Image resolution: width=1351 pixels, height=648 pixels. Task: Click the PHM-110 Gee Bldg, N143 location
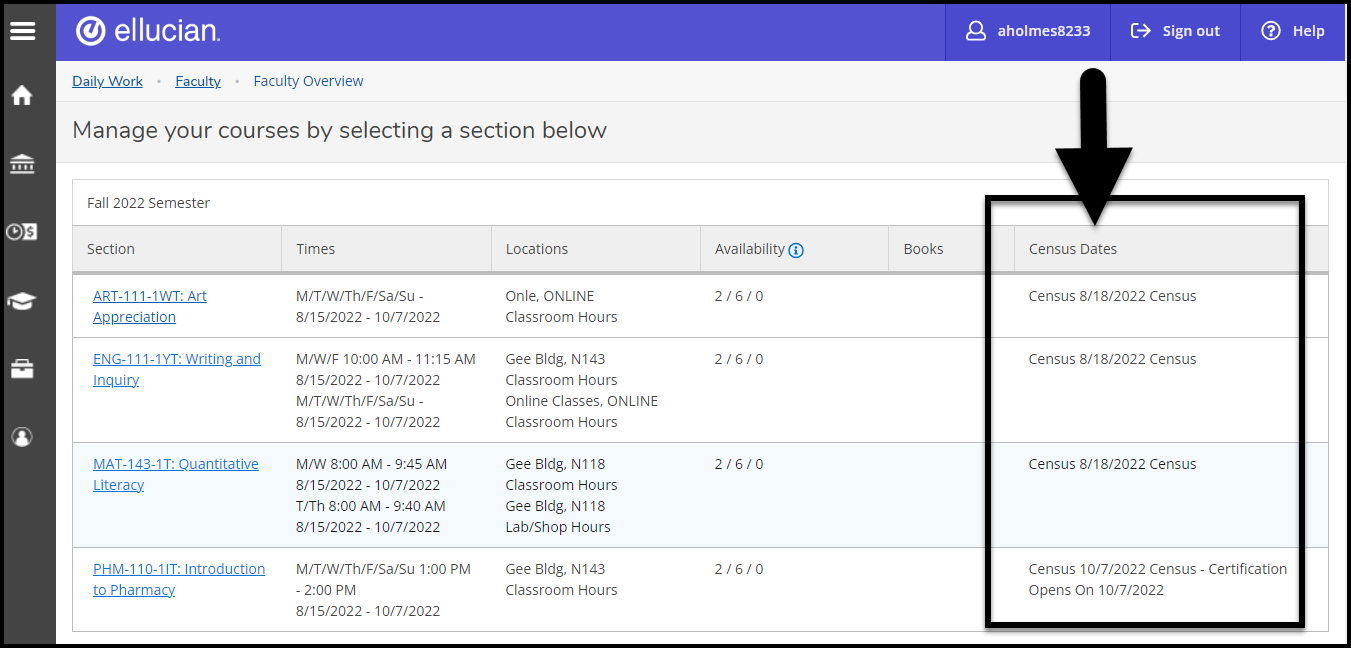pyautogui.click(x=556, y=569)
